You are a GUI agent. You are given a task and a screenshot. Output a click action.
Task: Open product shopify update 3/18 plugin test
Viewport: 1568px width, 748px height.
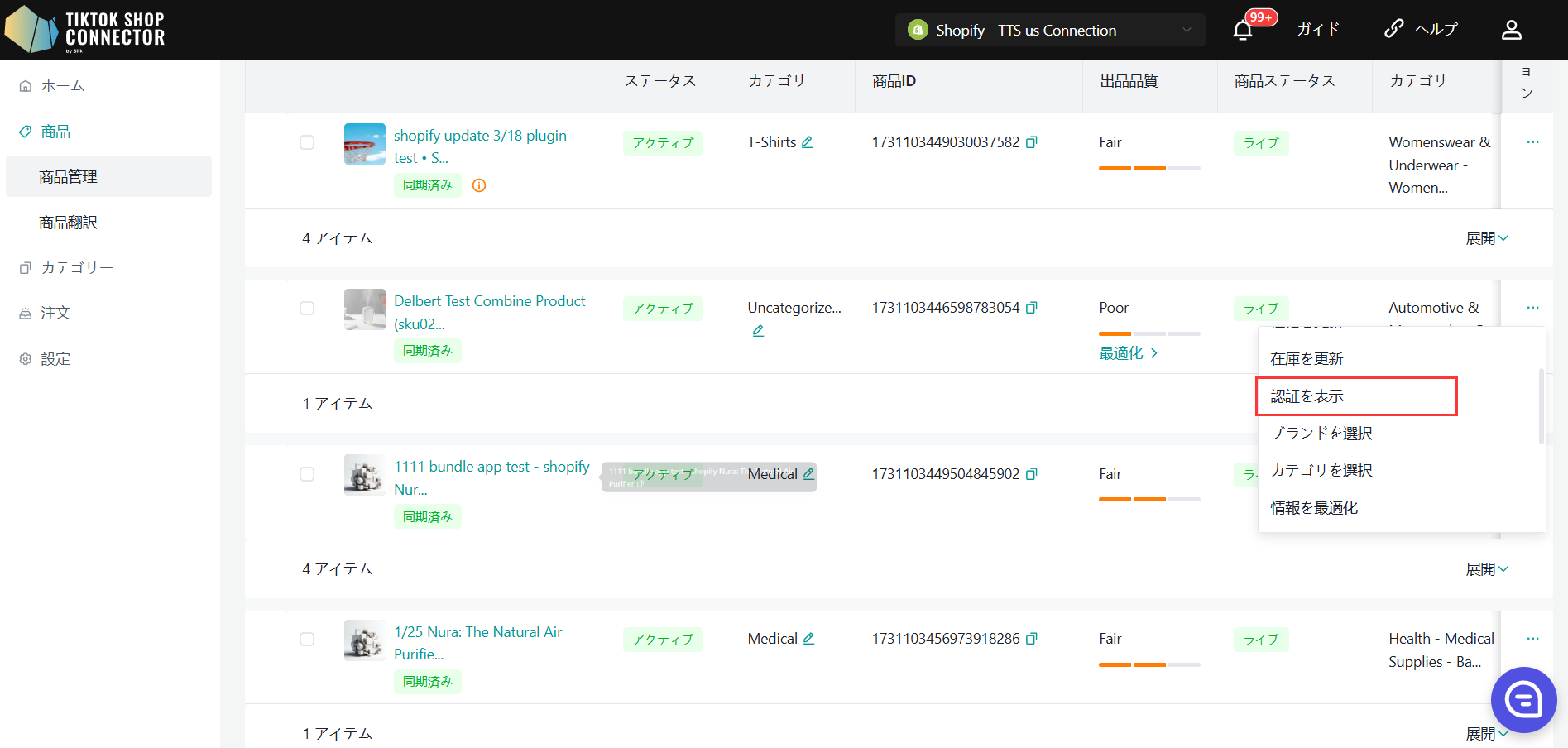point(480,146)
